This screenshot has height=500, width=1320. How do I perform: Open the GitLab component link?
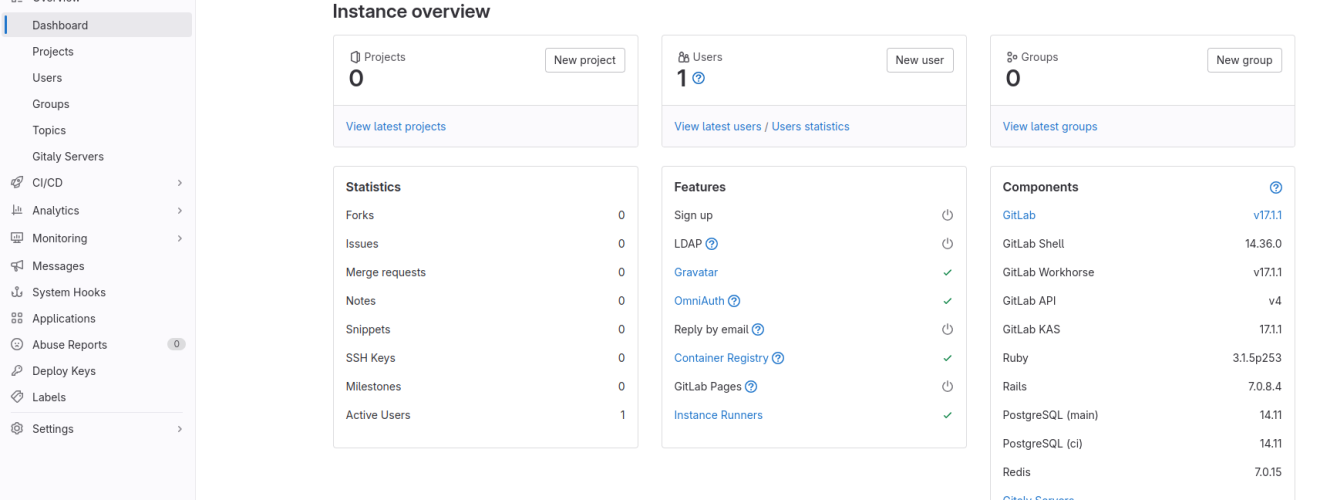[x=1019, y=215]
